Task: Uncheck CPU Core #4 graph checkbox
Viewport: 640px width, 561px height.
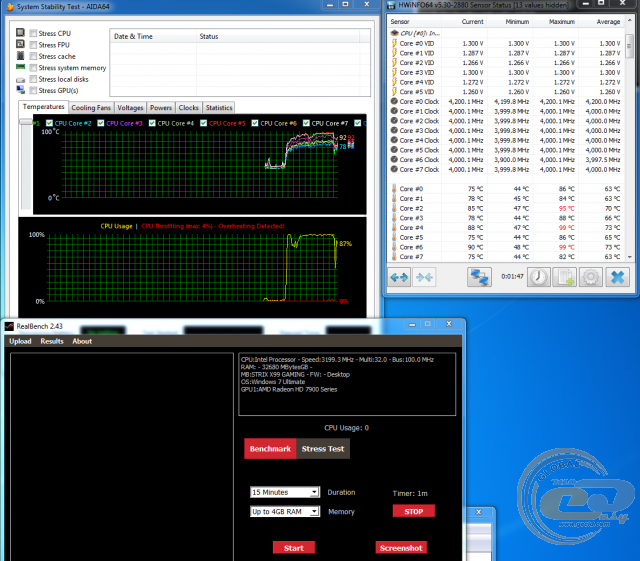Action: (x=152, y=123)
